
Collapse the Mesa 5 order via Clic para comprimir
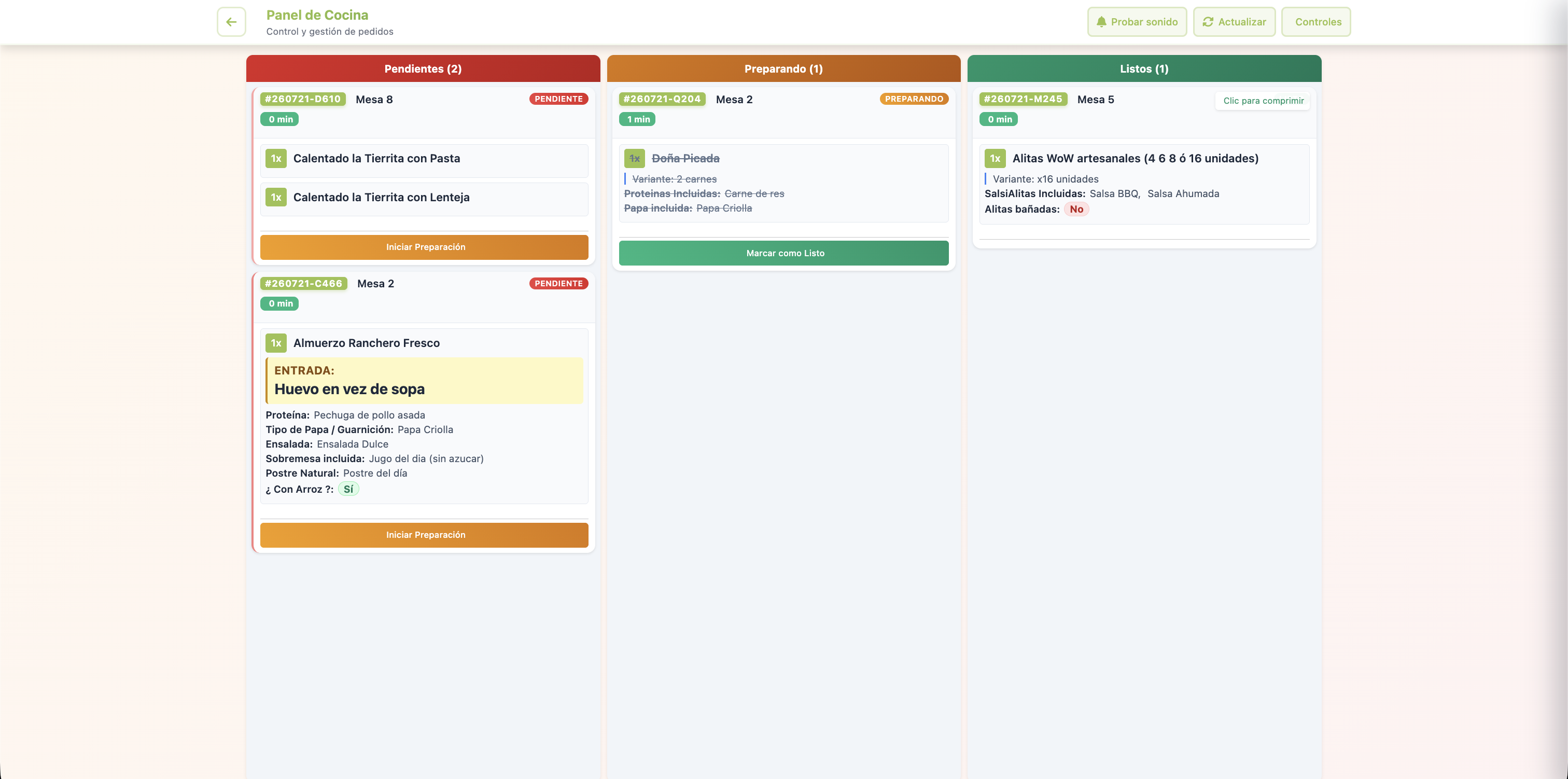coord(1263,101)
